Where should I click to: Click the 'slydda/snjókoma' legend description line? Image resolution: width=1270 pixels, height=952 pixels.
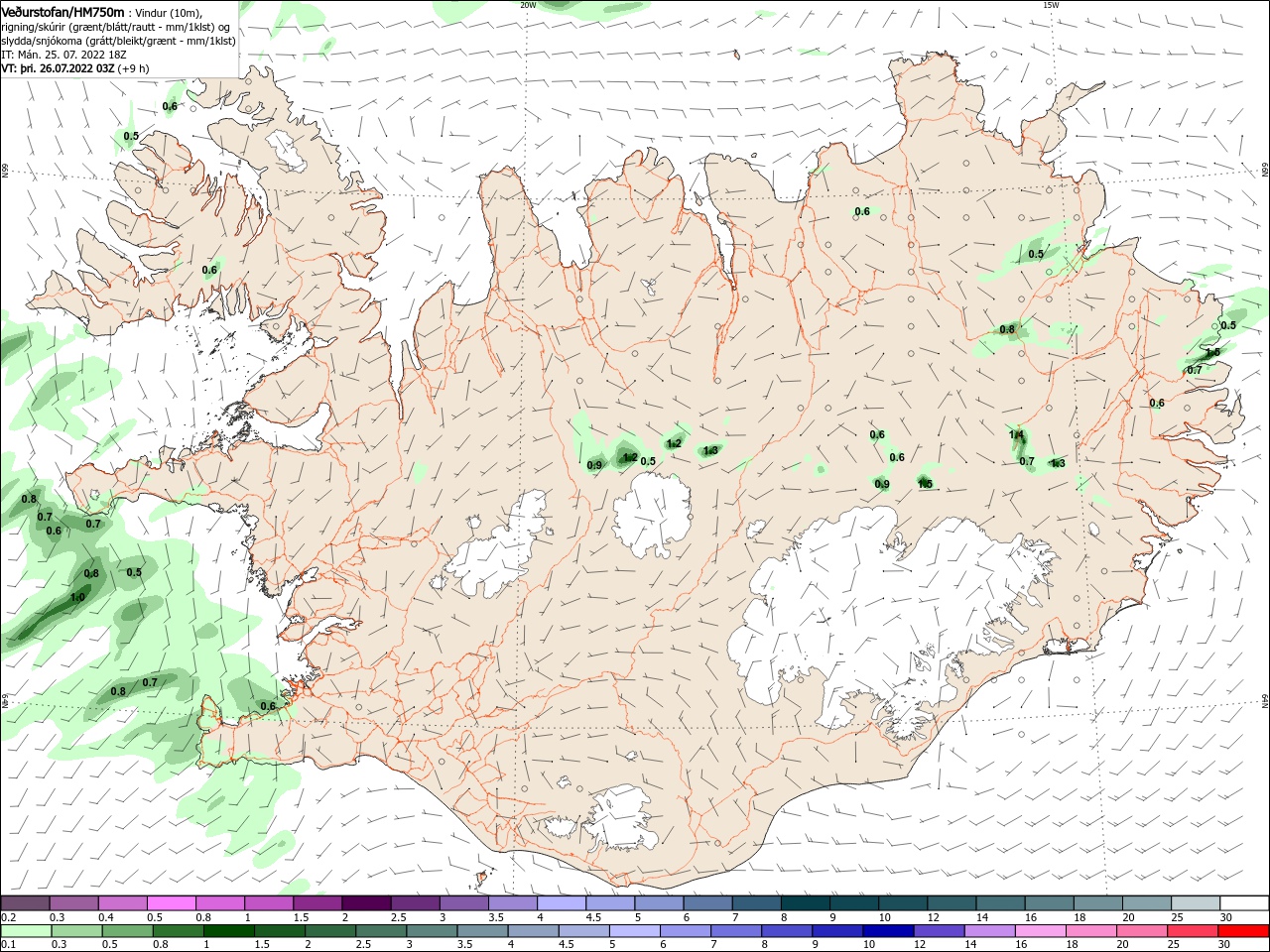pos(118,41)
